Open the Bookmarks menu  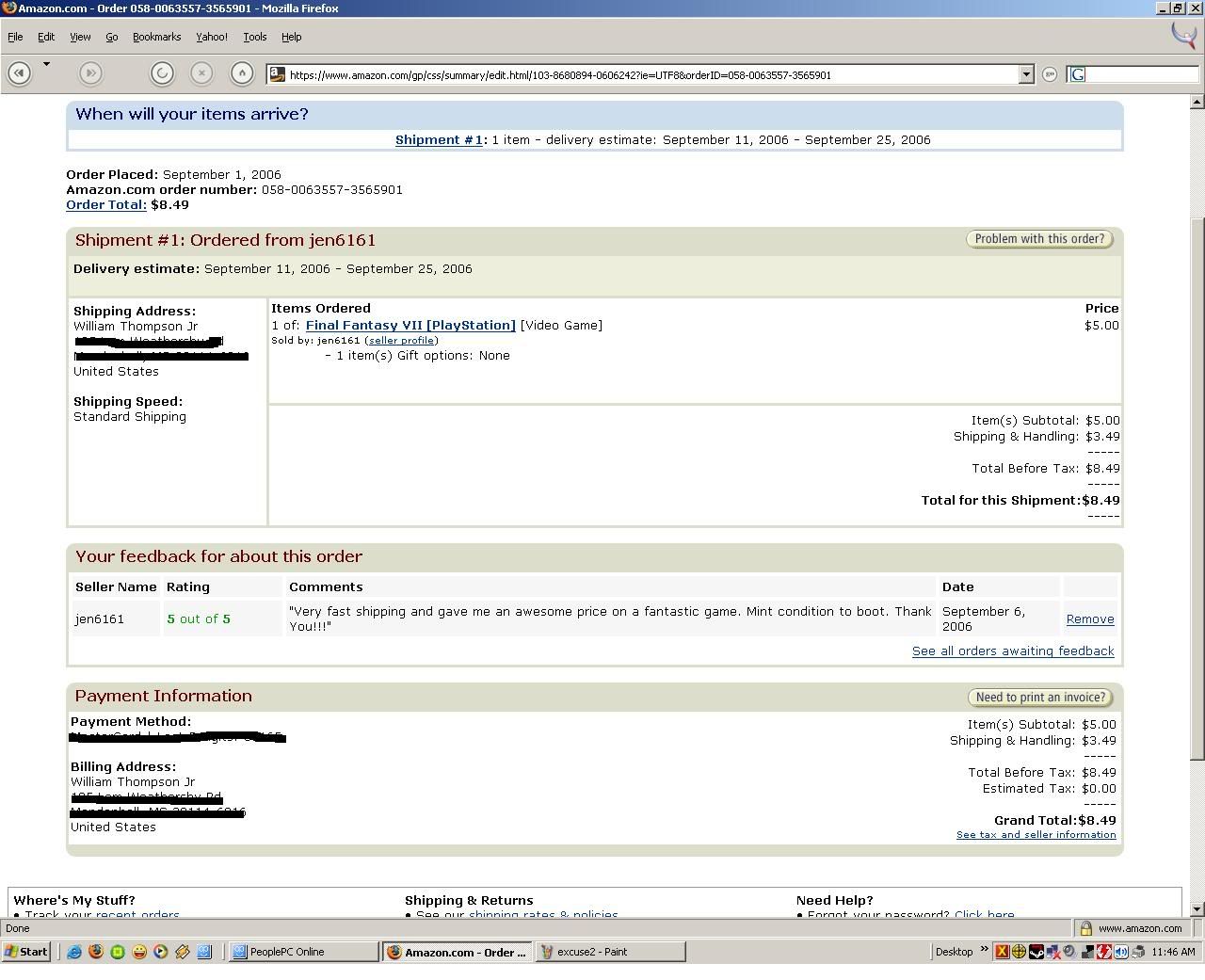pyautogui.click(x=156, y=37)
